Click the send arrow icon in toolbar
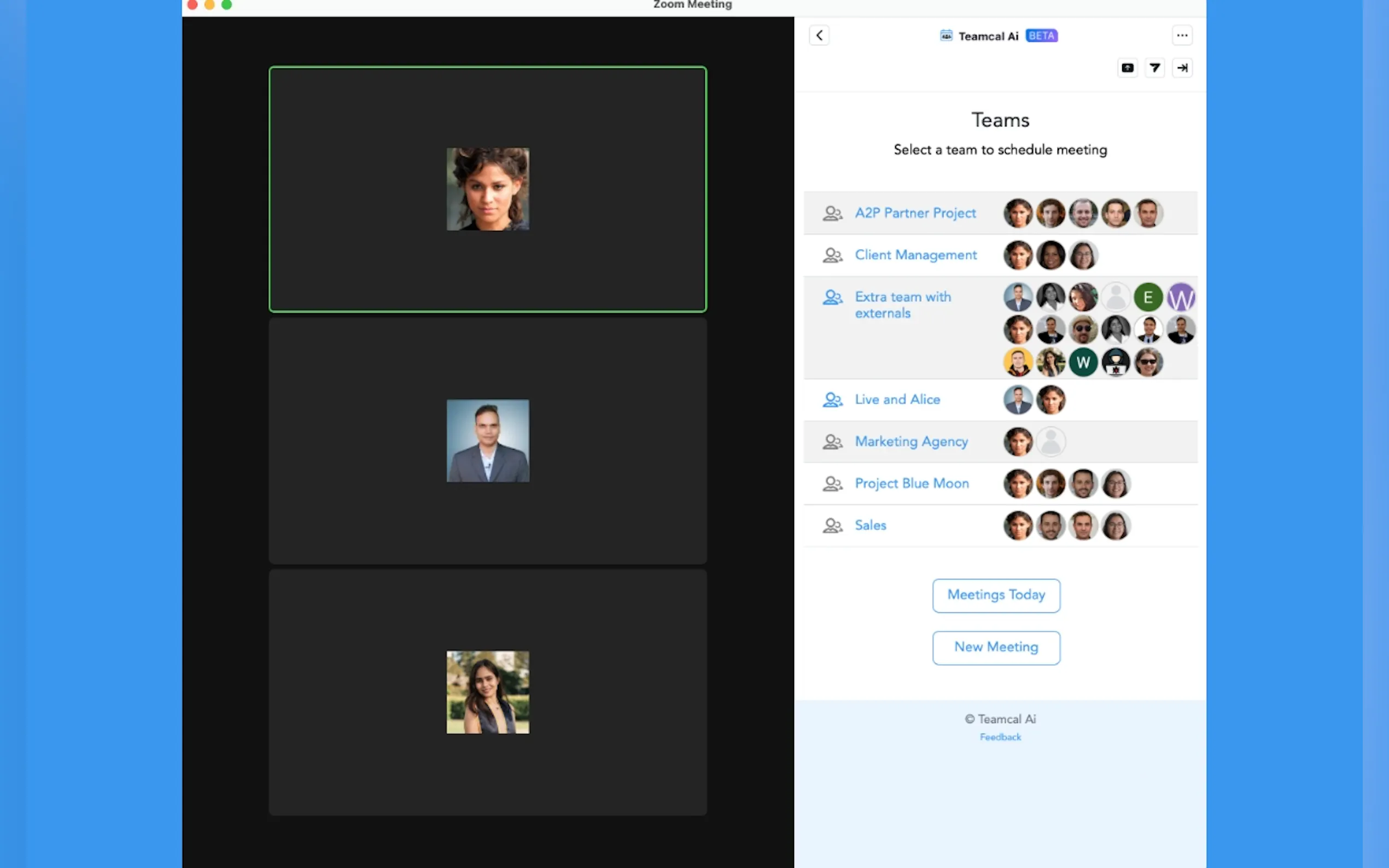Image resolution: width=1389 pixels, height=868 pixels. [1155, 68]
